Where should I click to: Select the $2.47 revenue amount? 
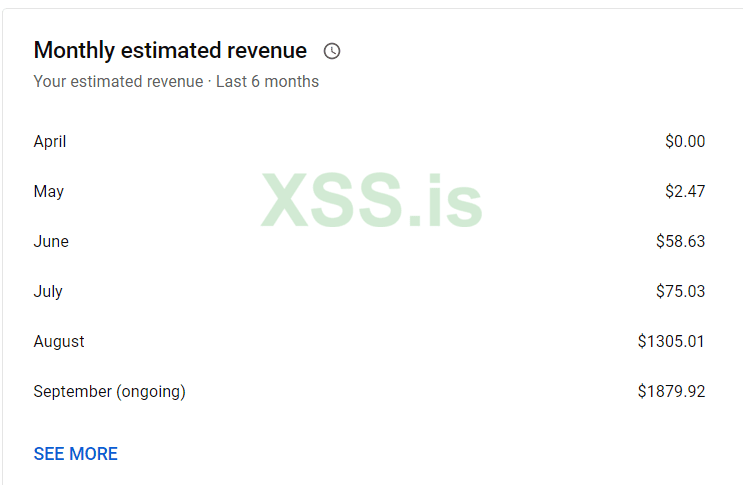pyautogui.click(x=685, y=192)
